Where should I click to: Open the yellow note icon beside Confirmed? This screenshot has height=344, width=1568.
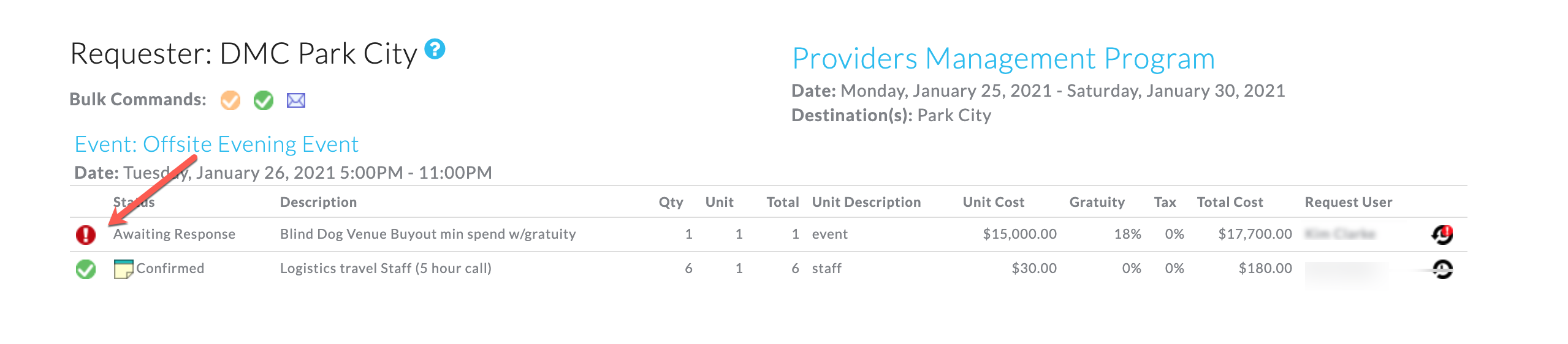[123, 269]
